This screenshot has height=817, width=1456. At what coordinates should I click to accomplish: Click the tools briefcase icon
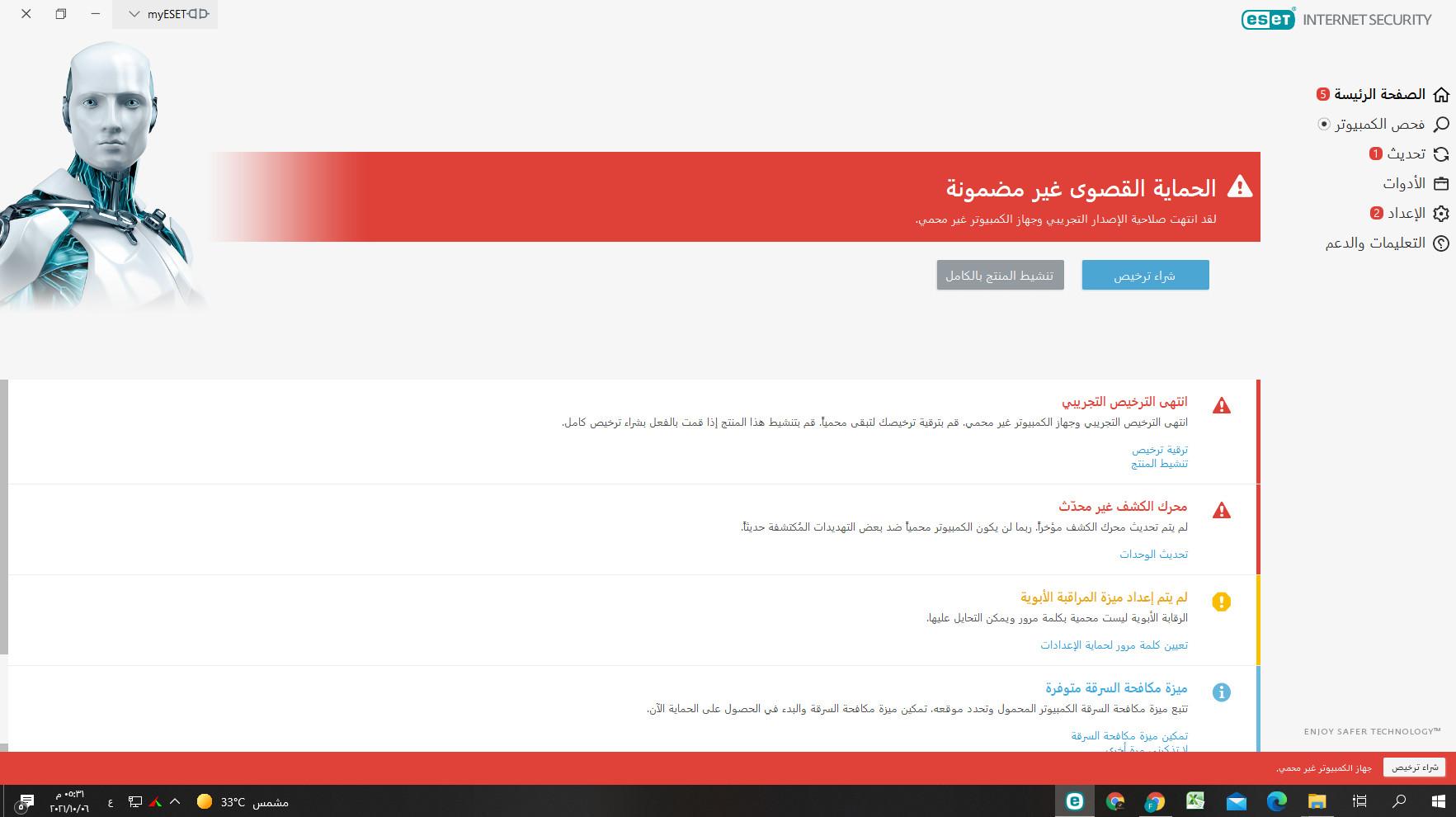[x=1441, y=183]
